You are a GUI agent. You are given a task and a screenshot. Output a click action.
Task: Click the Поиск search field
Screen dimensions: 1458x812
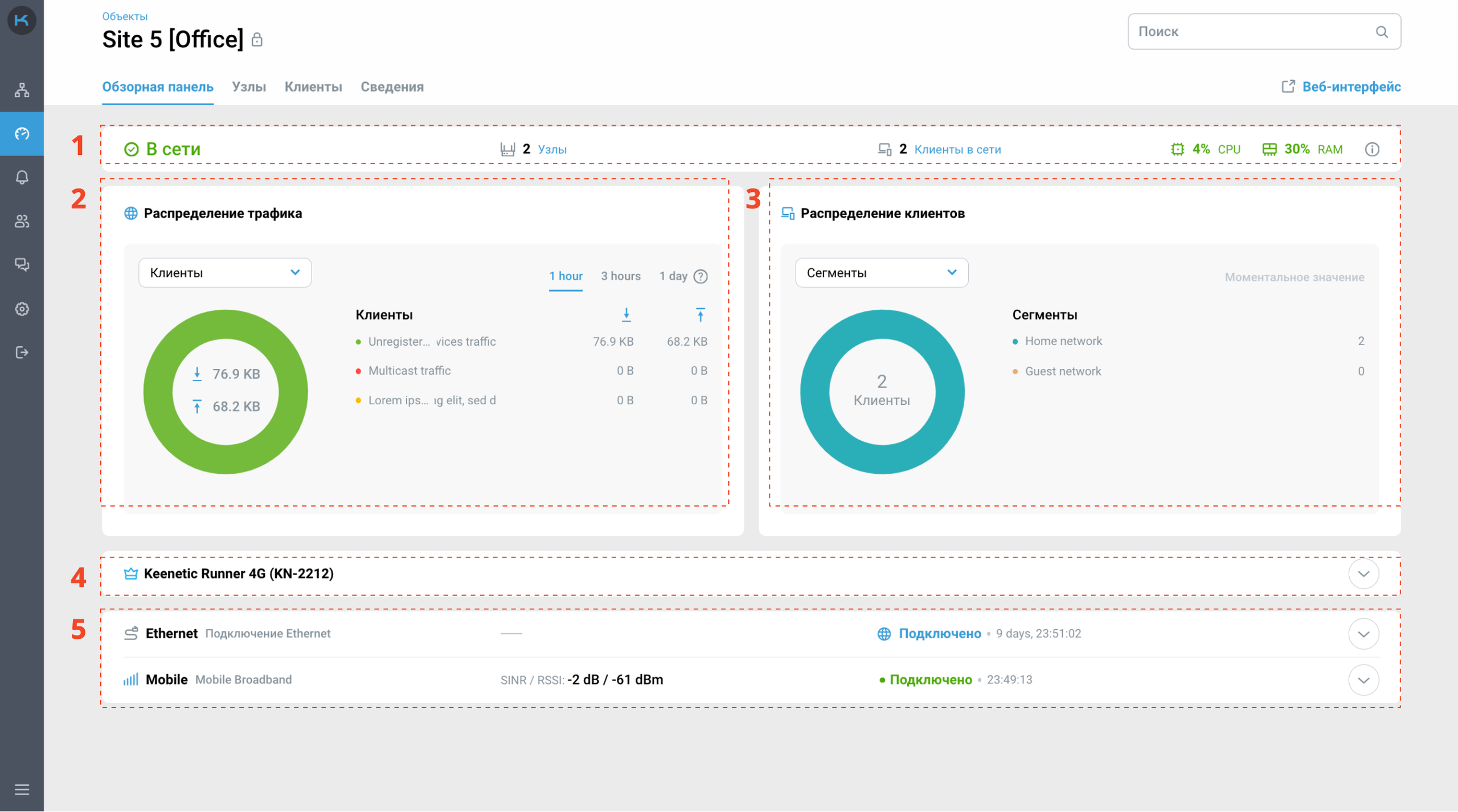(1253, 32)
